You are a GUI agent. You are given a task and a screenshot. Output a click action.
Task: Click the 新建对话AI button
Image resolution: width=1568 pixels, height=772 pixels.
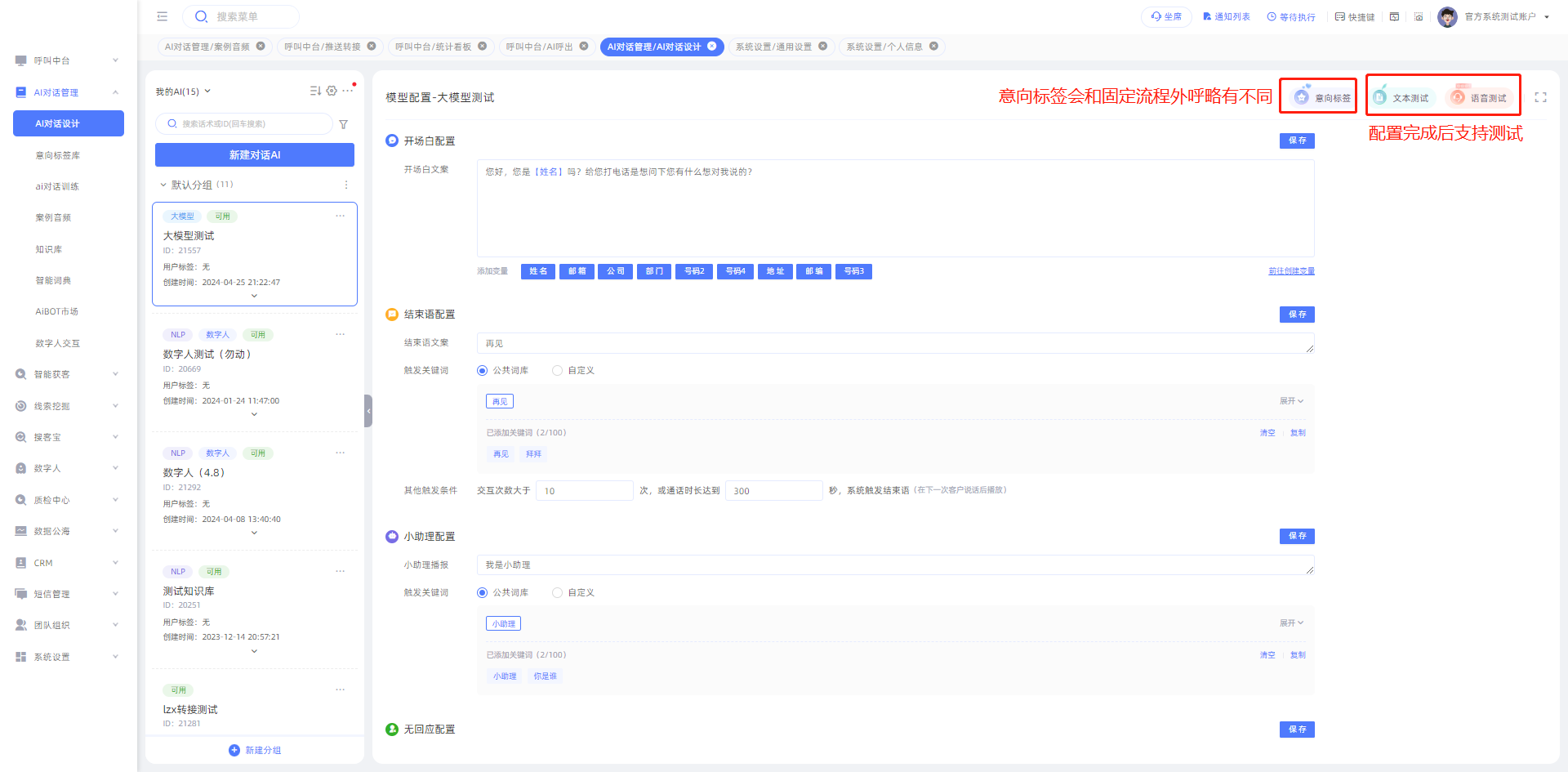click(255, 155)
